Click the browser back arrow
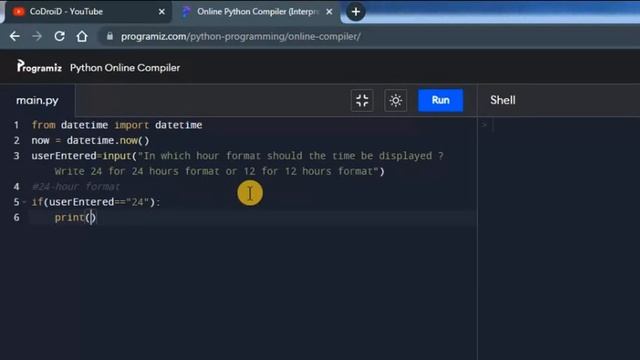The width and height of the screenshot is (640, 360). click(15, 36)
